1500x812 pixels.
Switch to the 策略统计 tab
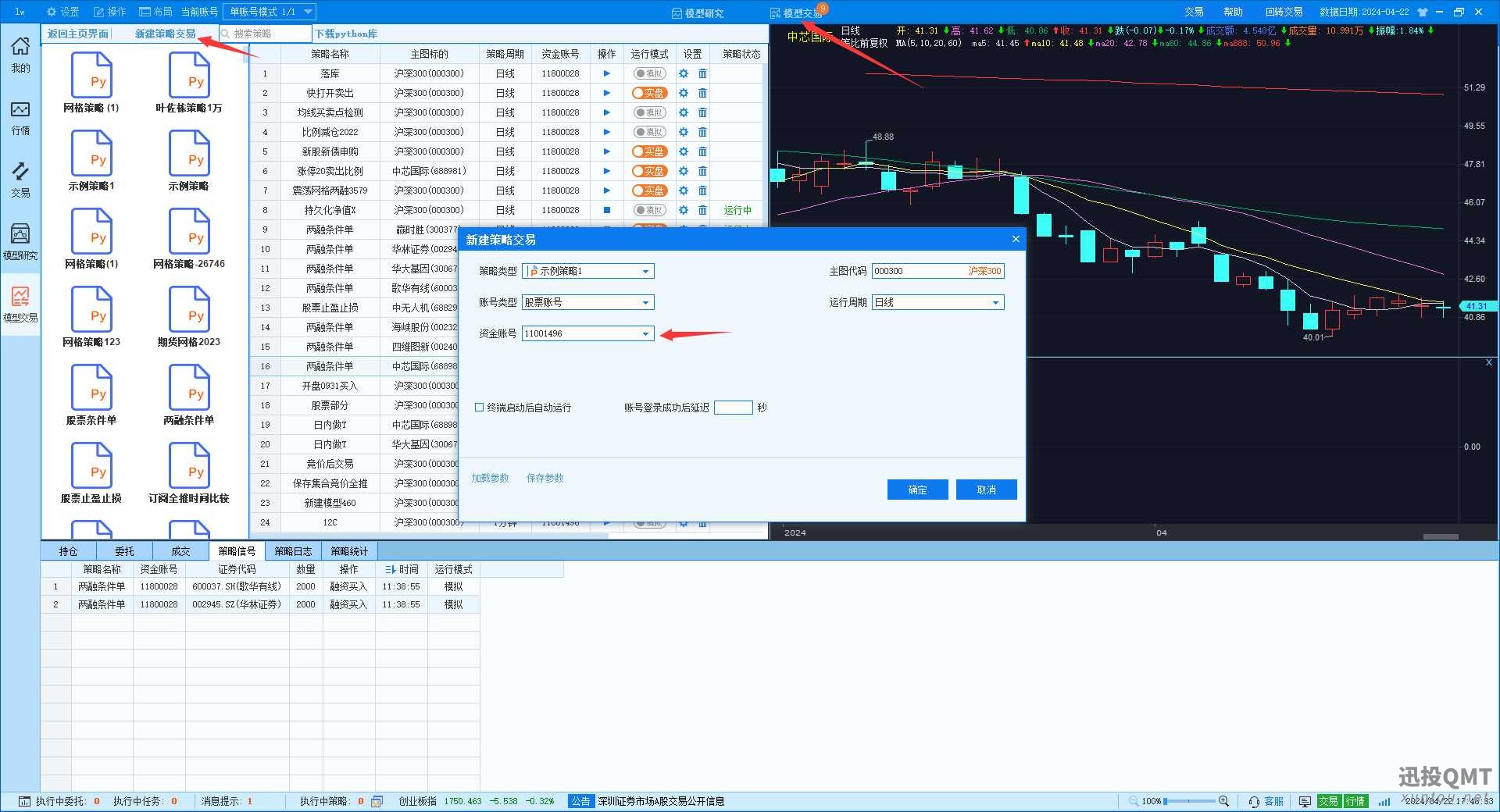[x=349, y=551]
